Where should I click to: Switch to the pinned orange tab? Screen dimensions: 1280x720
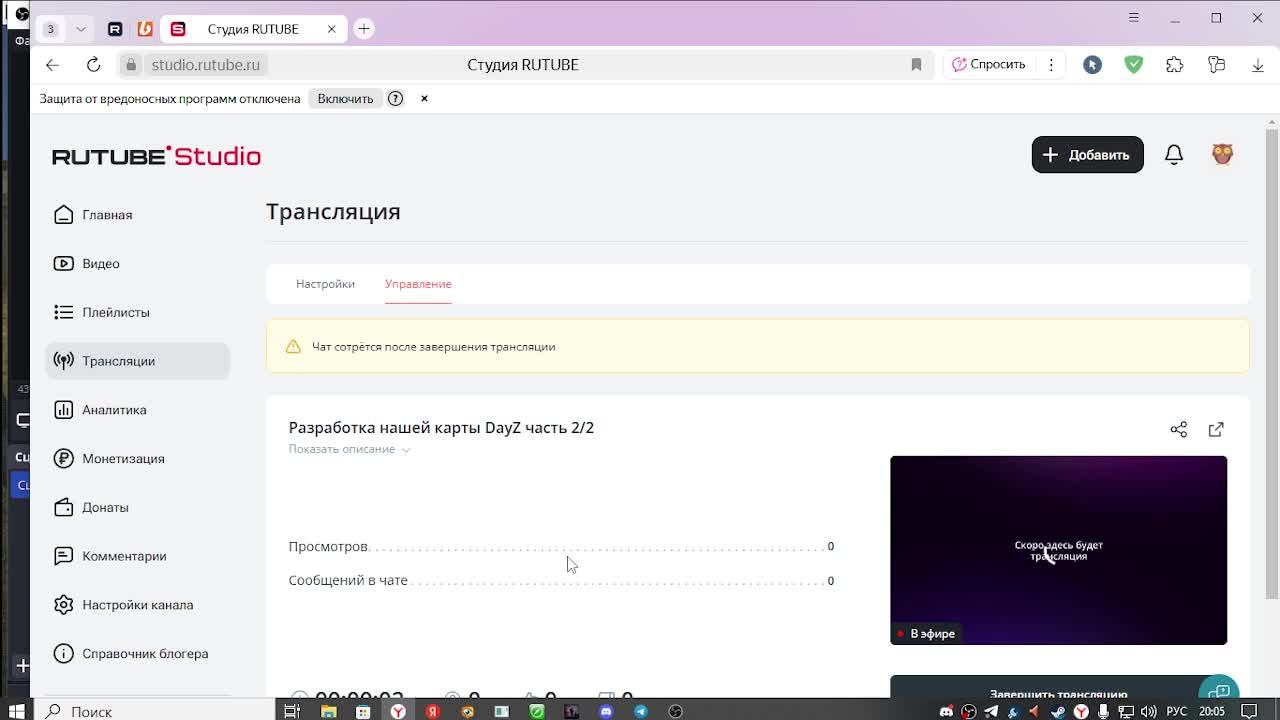145,29
